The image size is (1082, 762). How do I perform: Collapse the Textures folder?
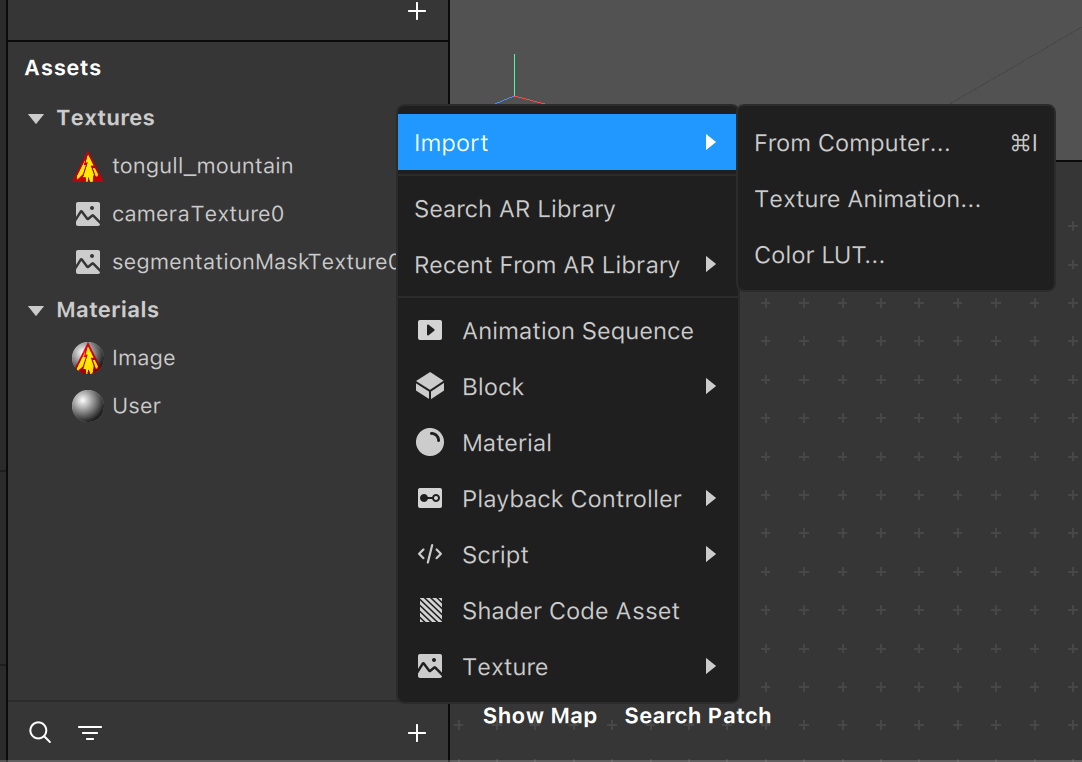tap(36, 118)
